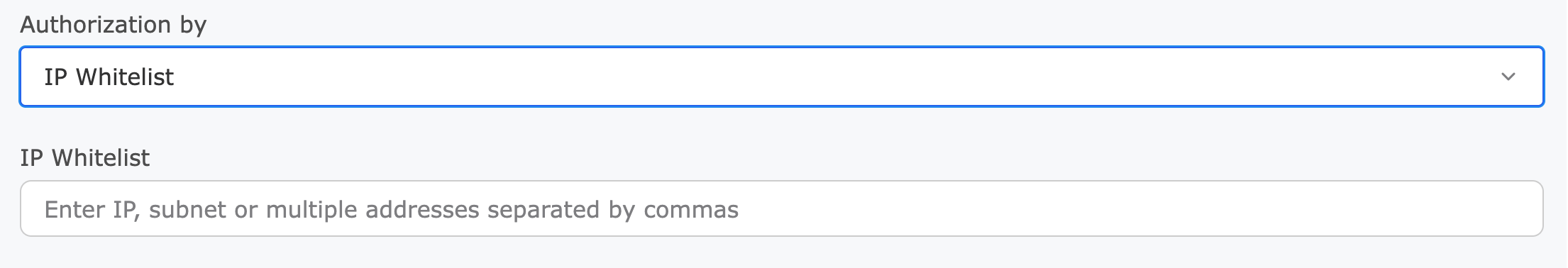Click the 'Authorization by' label
The width and height of the screenshot is (1568, 268).
click(x=113, y=25)
